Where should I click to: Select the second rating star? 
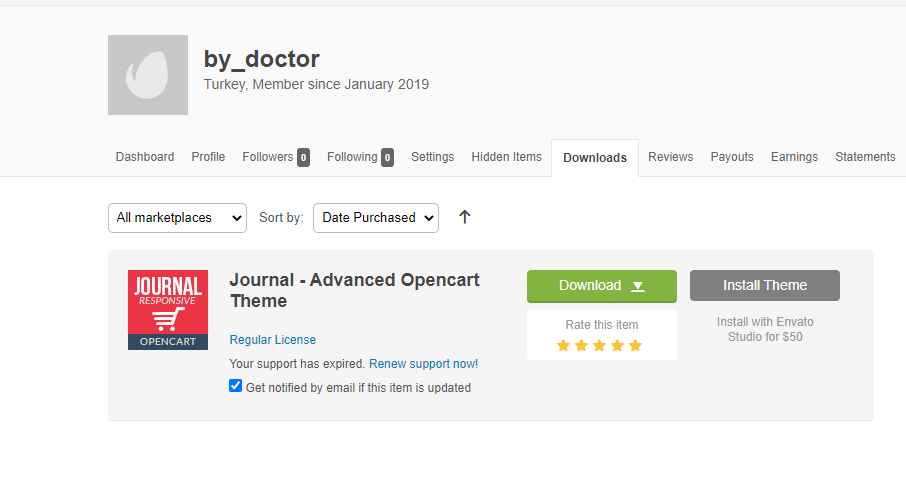[x=582, y=346]
